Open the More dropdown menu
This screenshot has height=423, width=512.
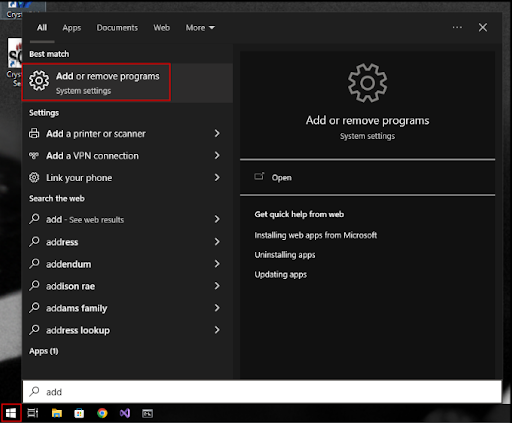[x=200, y=28]
